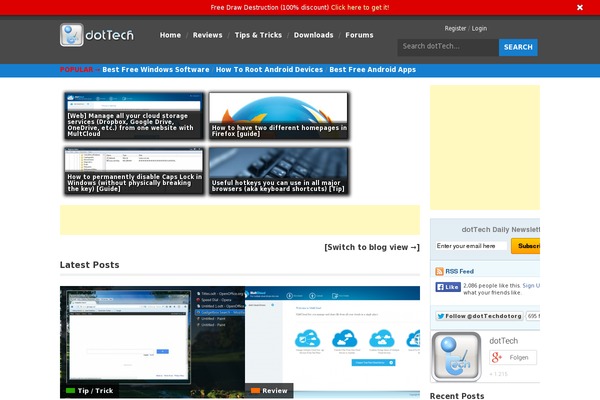
Task: Click the Facebook Like button
Action: pos(448,287)
